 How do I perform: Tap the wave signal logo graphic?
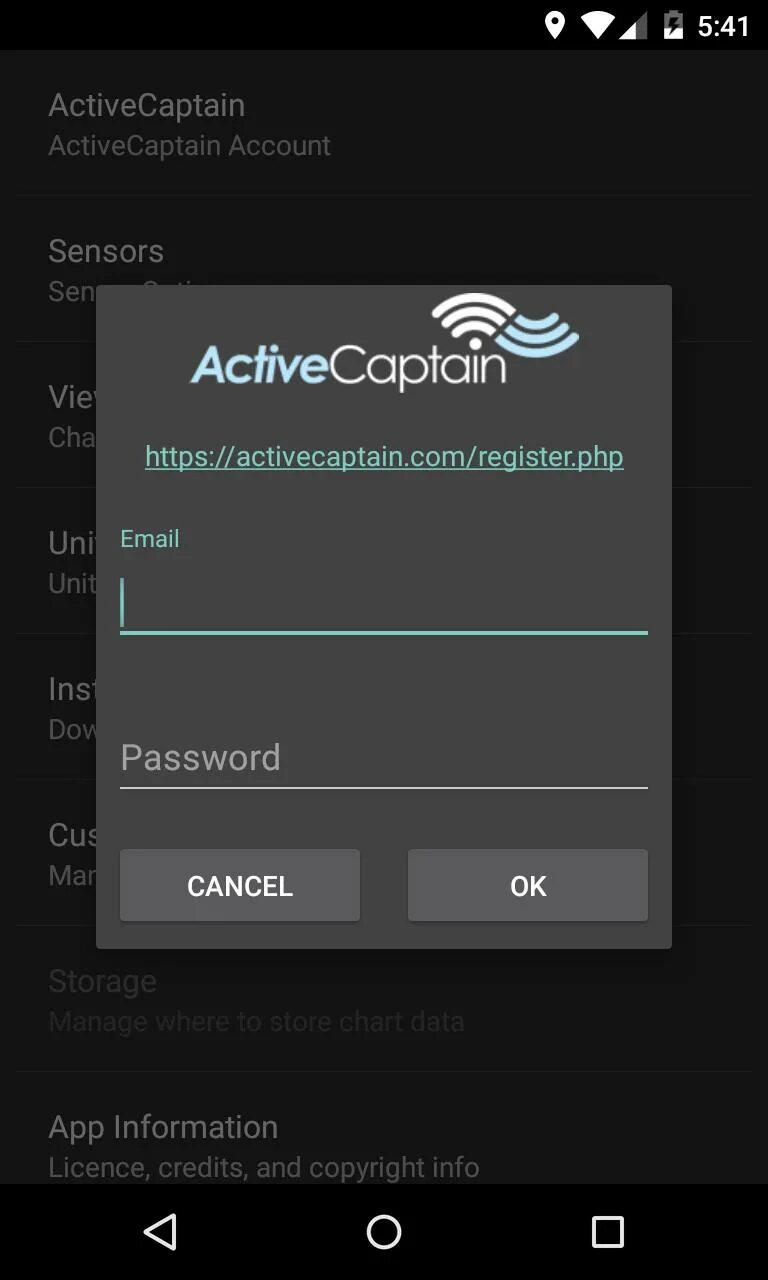[506, 325]
